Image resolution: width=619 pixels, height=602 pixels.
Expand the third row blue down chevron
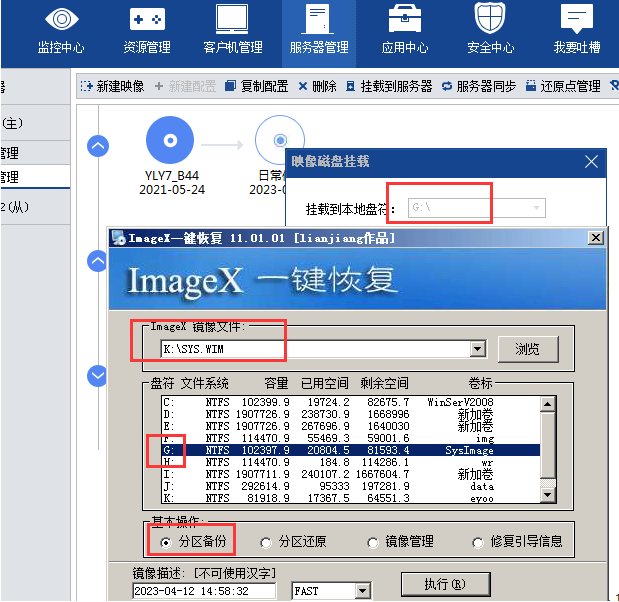click(x=97, y=376)
